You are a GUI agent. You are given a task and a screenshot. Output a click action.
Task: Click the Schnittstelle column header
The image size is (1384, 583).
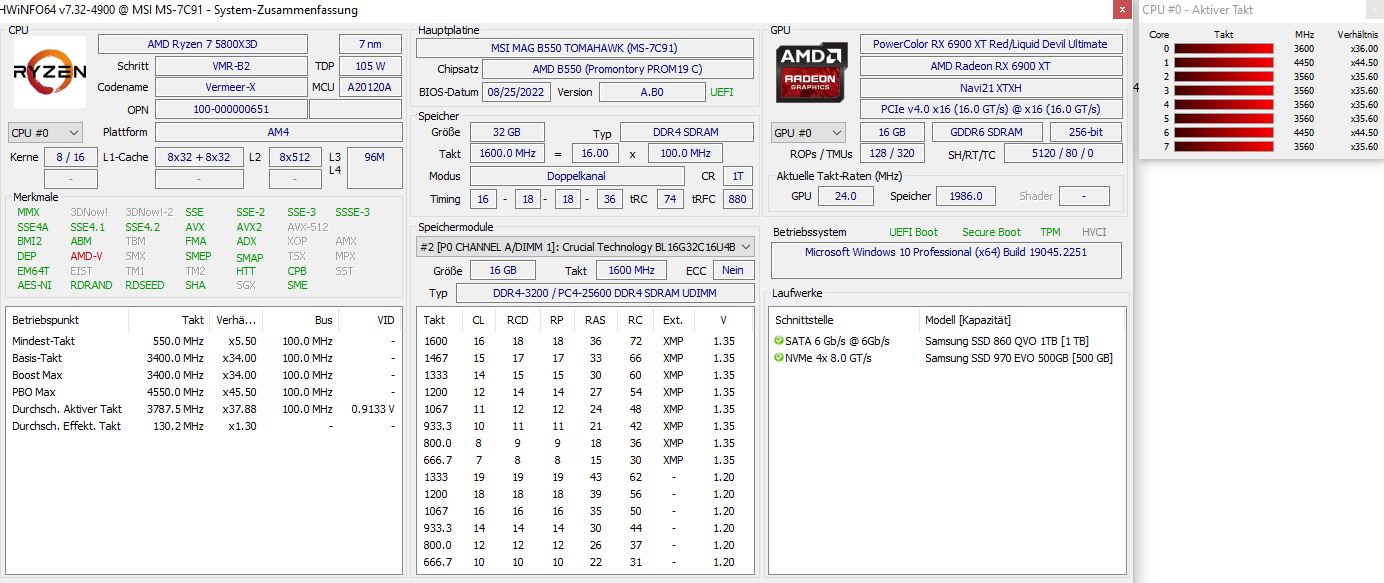pos(845,320)
